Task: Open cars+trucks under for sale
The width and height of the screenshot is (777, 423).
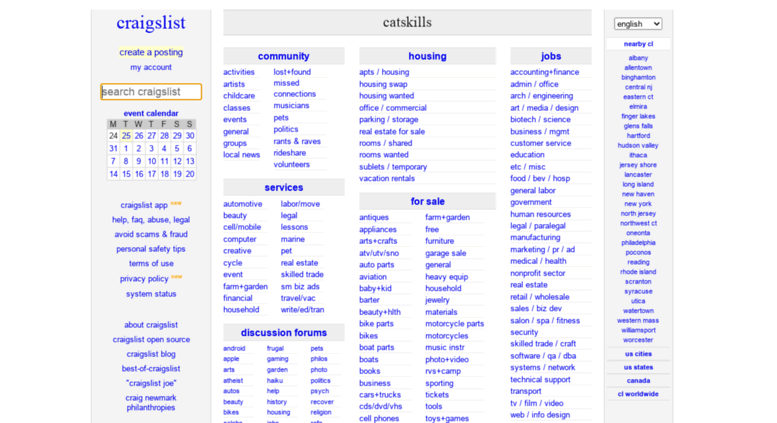Action: [x=380, y=395]
